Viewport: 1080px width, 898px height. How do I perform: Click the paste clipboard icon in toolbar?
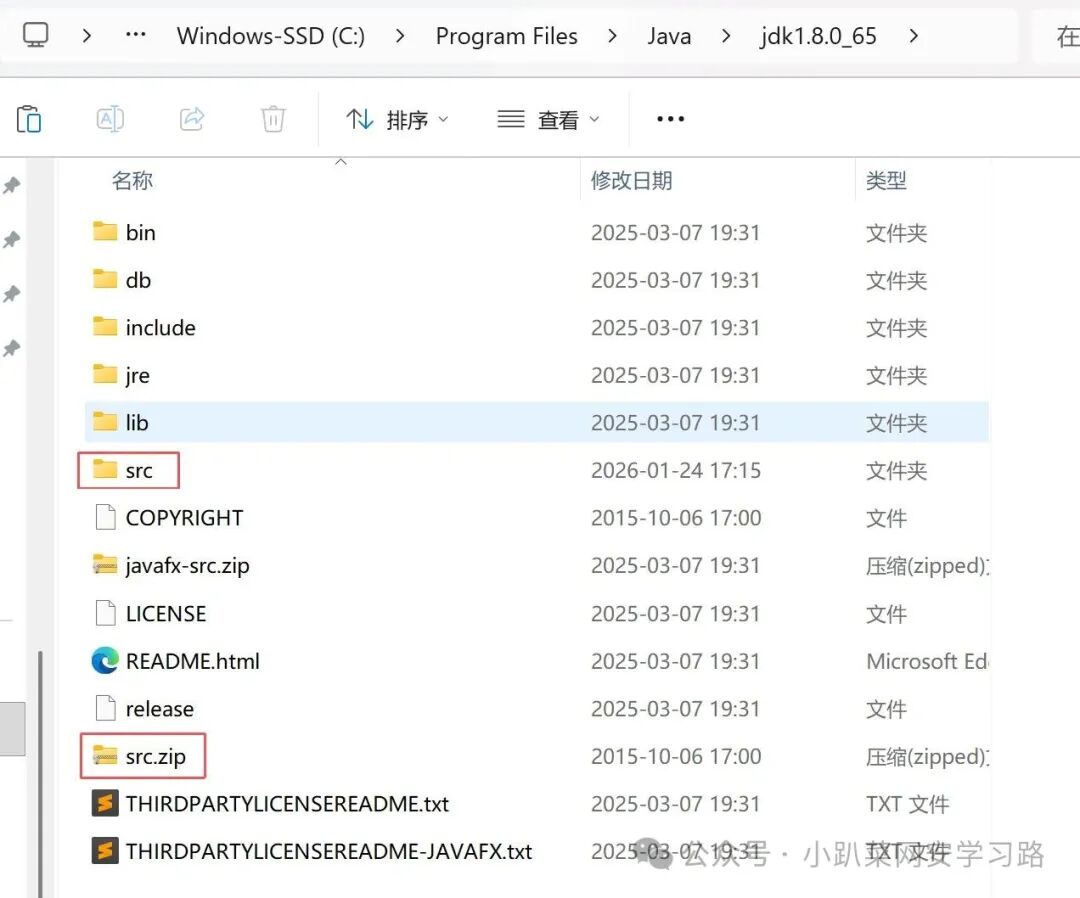(x=29, y=119)
